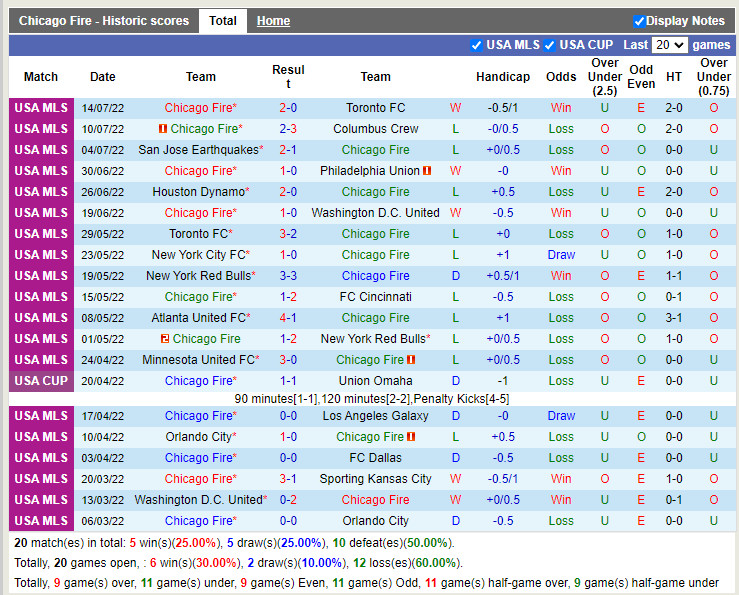Click the 4-1 Atlanta United FC score
The height and width of the screenshot is (595, 739).
click(288, 318)
